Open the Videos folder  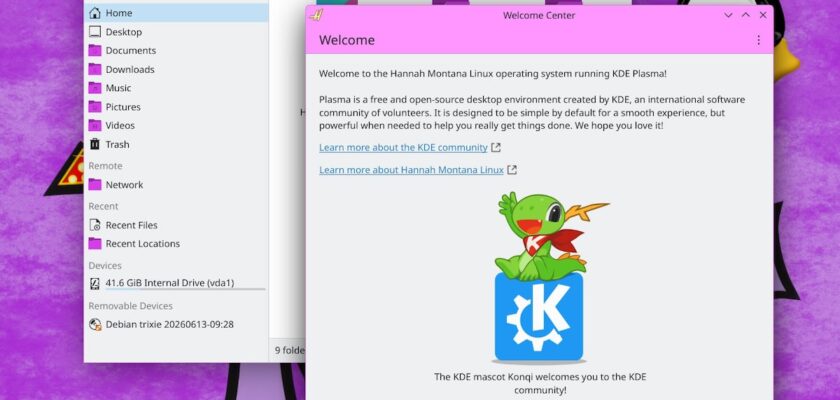176,125
